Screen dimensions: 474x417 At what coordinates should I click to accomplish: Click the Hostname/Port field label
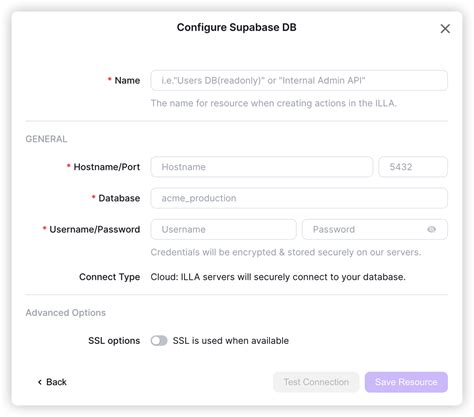(x=107, y=167)
